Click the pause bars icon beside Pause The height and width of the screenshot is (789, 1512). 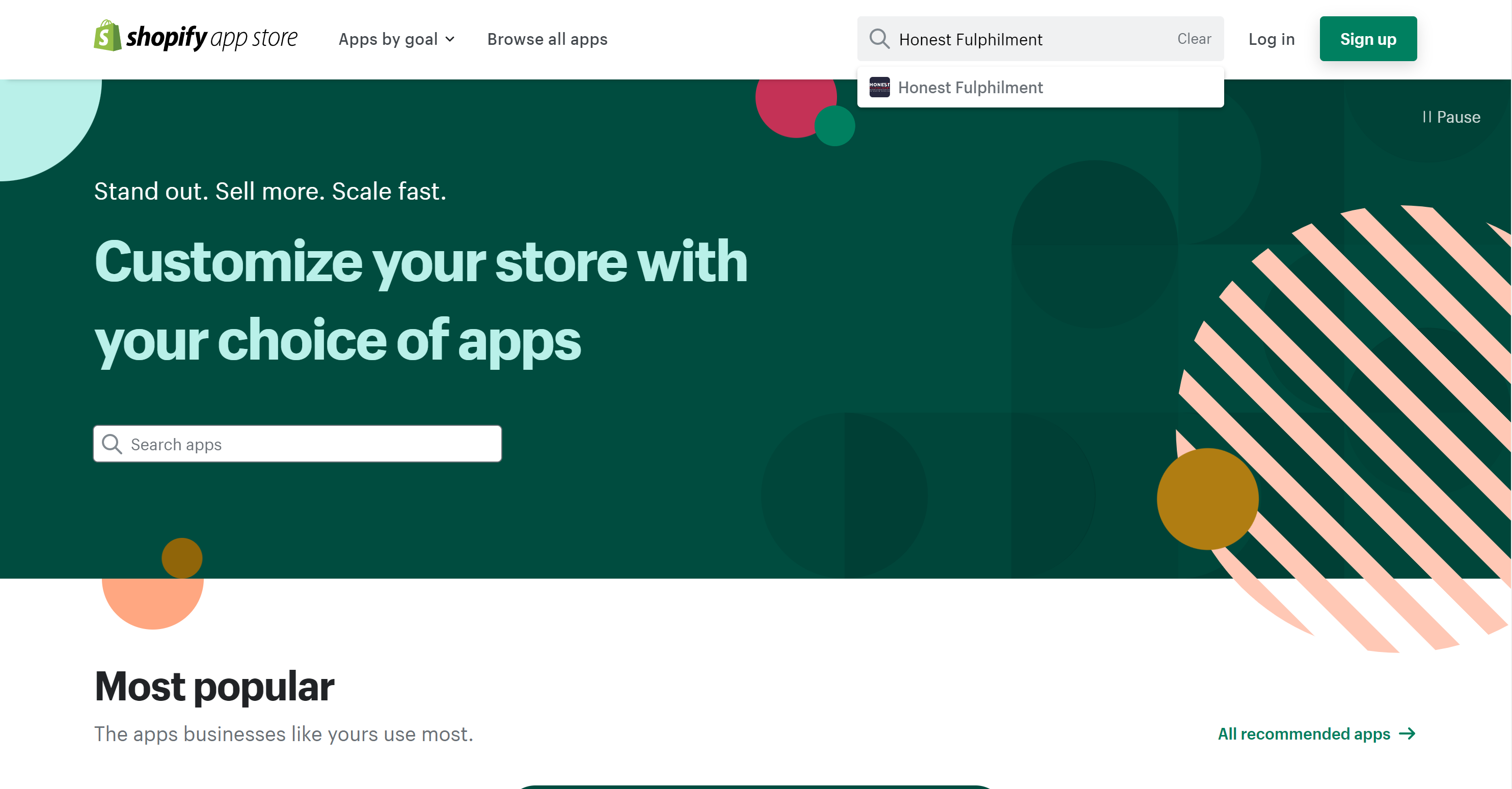(x=1427, y=118)
